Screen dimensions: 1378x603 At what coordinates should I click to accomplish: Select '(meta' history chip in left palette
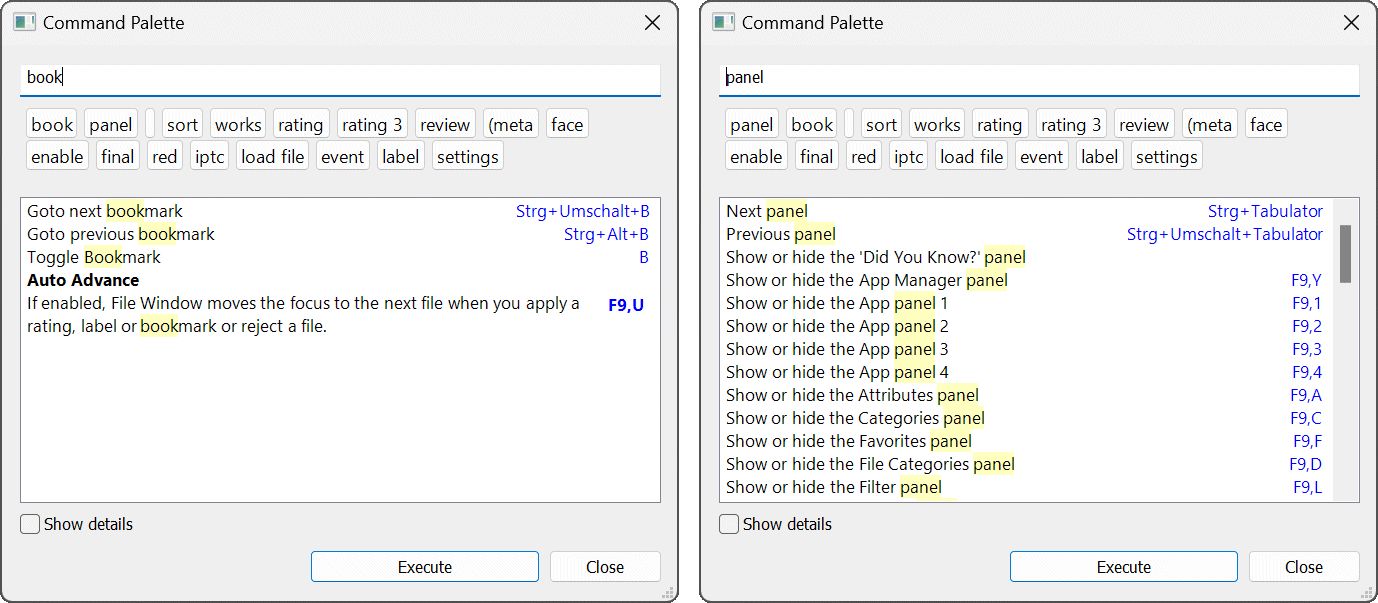point(511,125)
